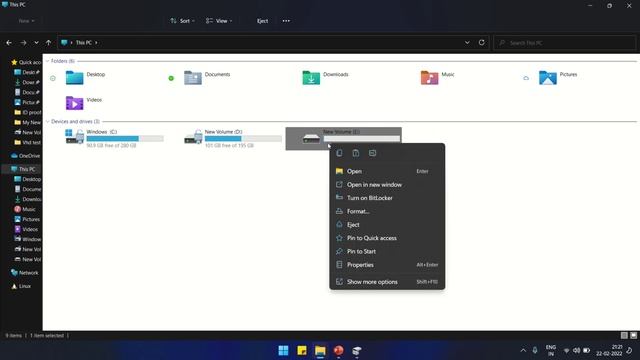Select Open in new window
The width and height of the screenshot is (640, 360).
pyautogui.click(x=387, y=184)
